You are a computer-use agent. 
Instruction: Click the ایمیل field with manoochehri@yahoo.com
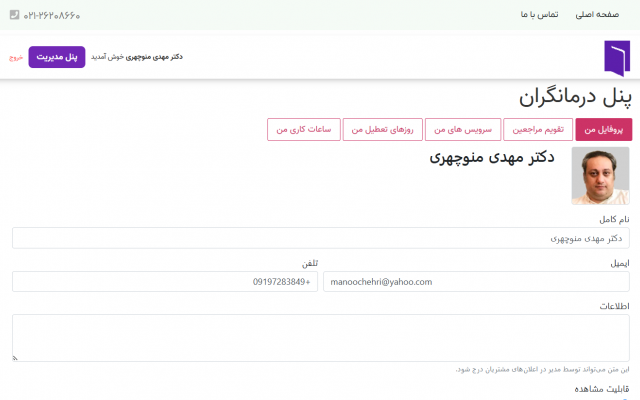[476, 282]
